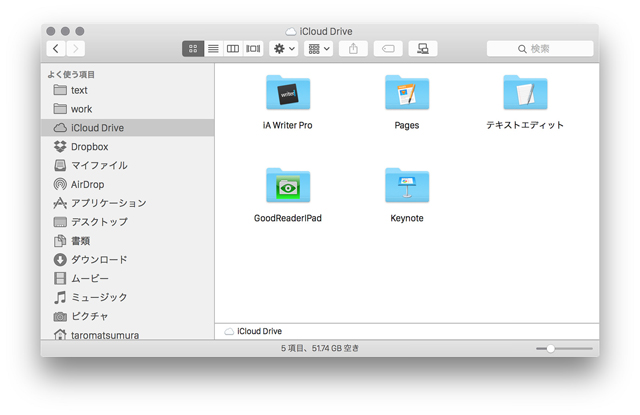Click the connect to server toolbar icon
The image size is (640, 415).
(423, 49)
